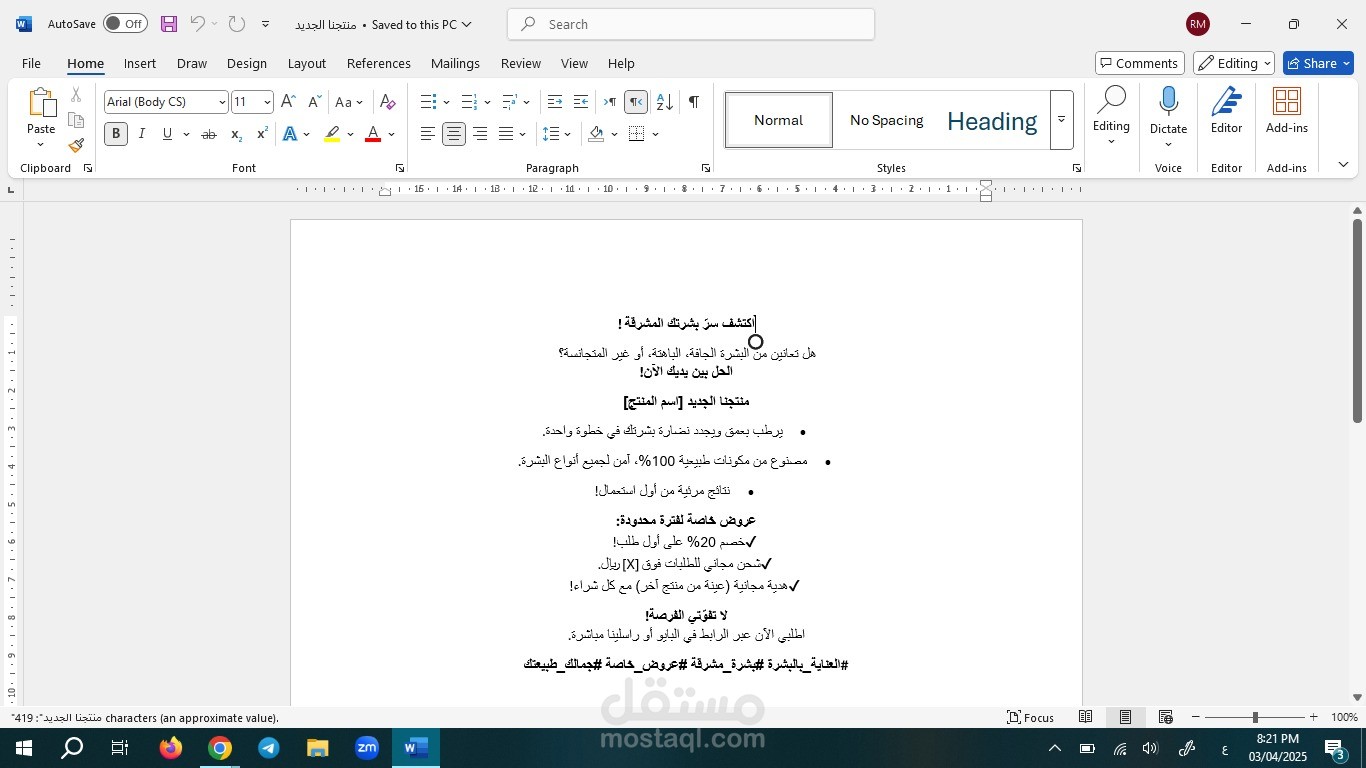Expand Styles gallery arrow
This screenshot has height=768, width=1366.
[1061, 120]
